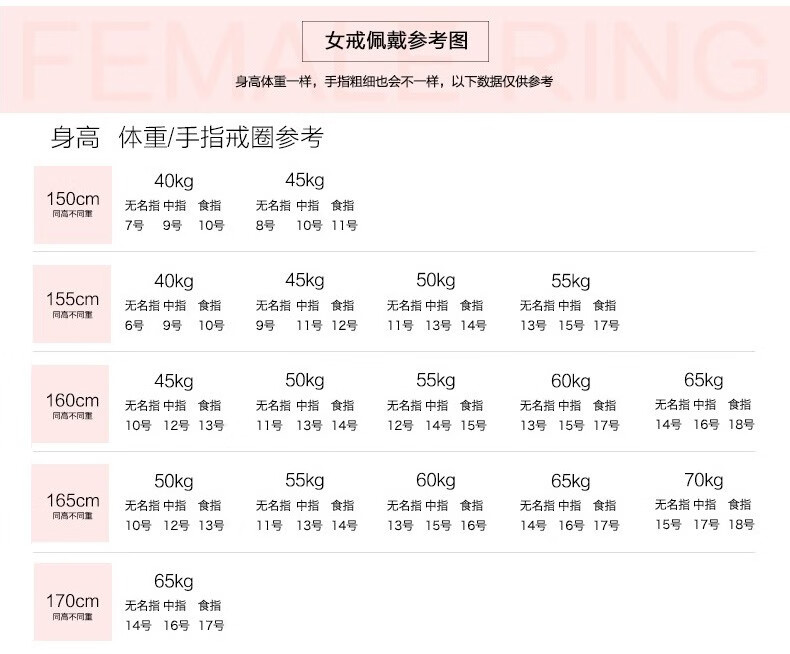
Task: Click 45kg in the 150cm row
Action: tap(305, 181)
